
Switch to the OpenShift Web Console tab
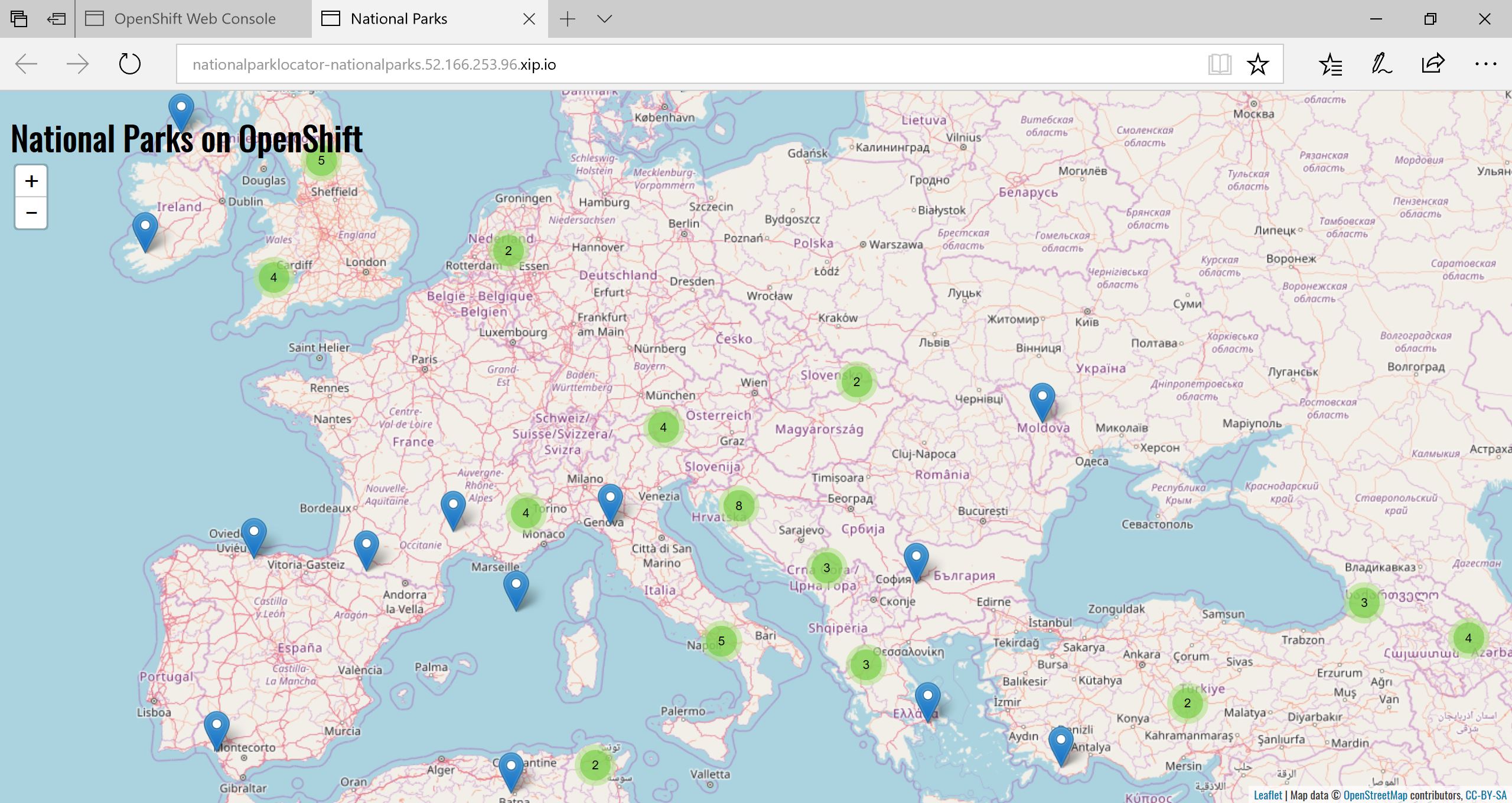pyautogui.click(x=194, y=19)
